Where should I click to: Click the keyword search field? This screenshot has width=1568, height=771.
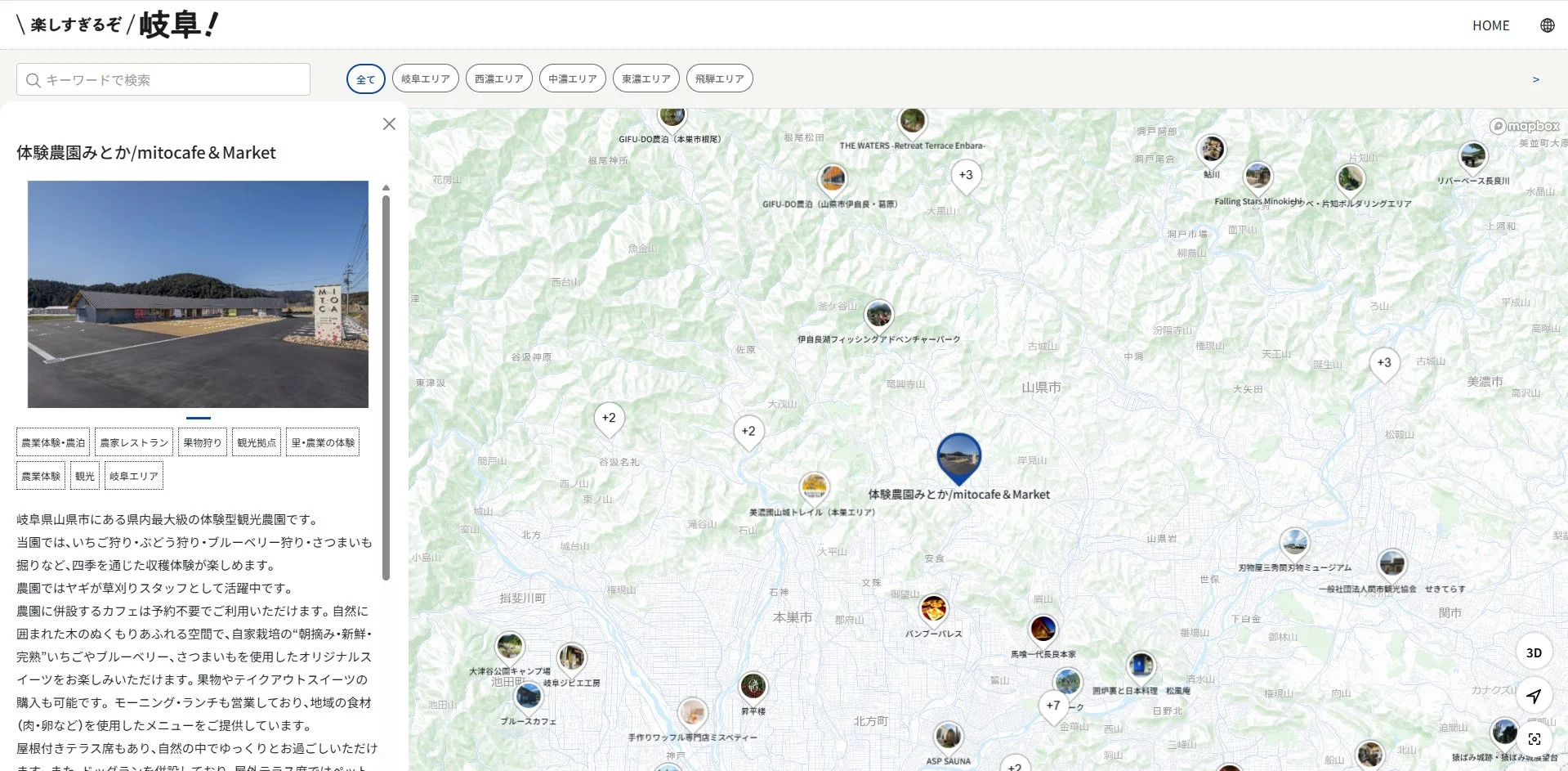point(163,79)
